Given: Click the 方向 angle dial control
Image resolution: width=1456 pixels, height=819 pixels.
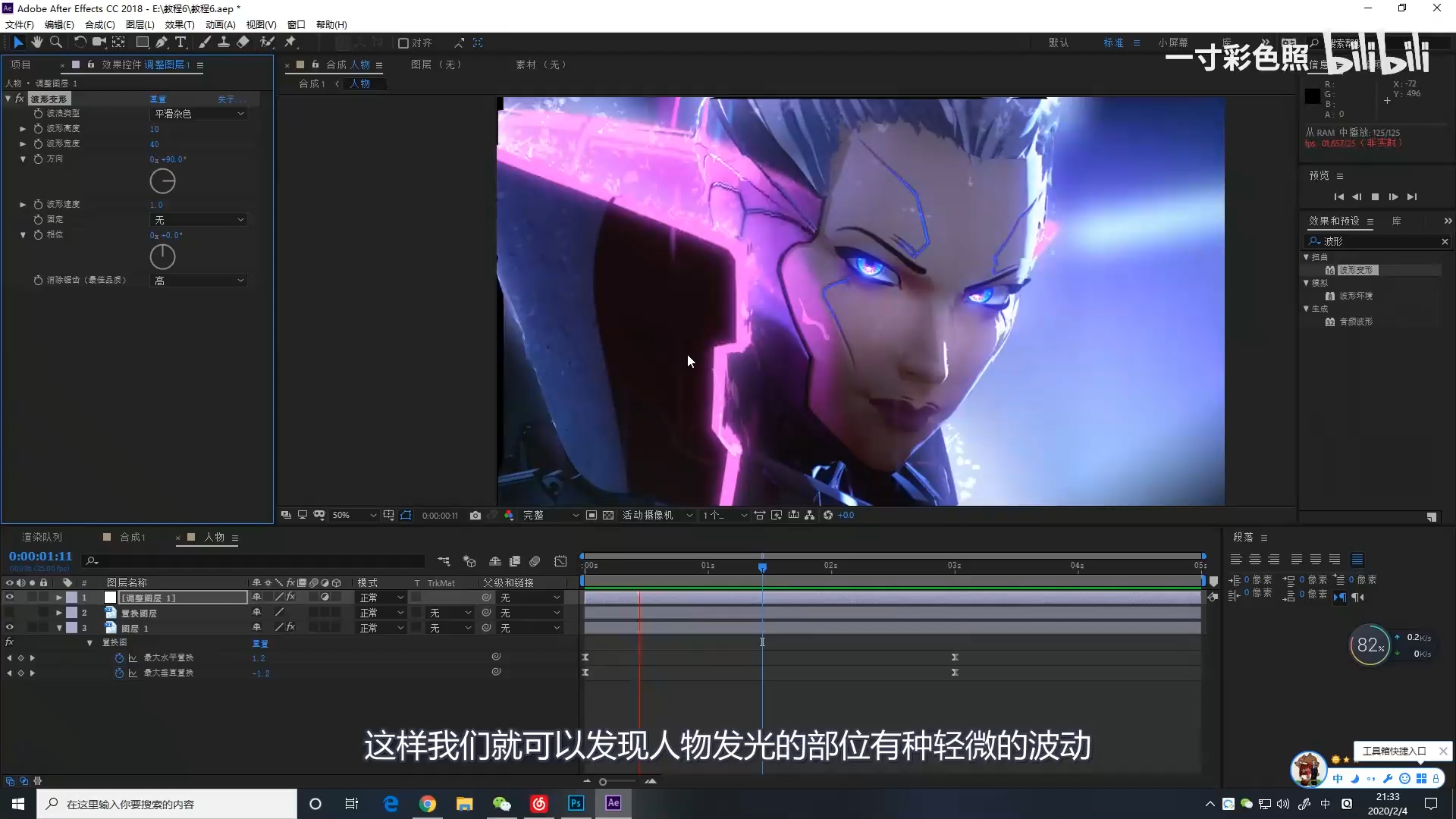Looking at the screenshot, I should [162, 181].
